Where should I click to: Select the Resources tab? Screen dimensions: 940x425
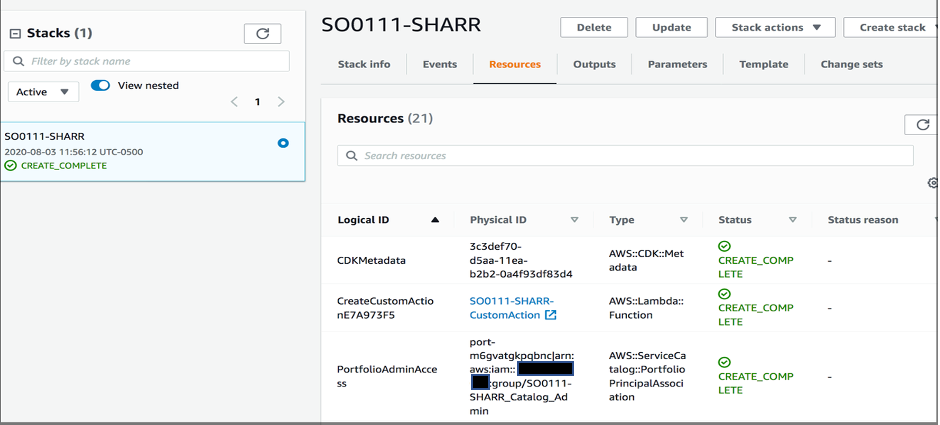(515, 64)
